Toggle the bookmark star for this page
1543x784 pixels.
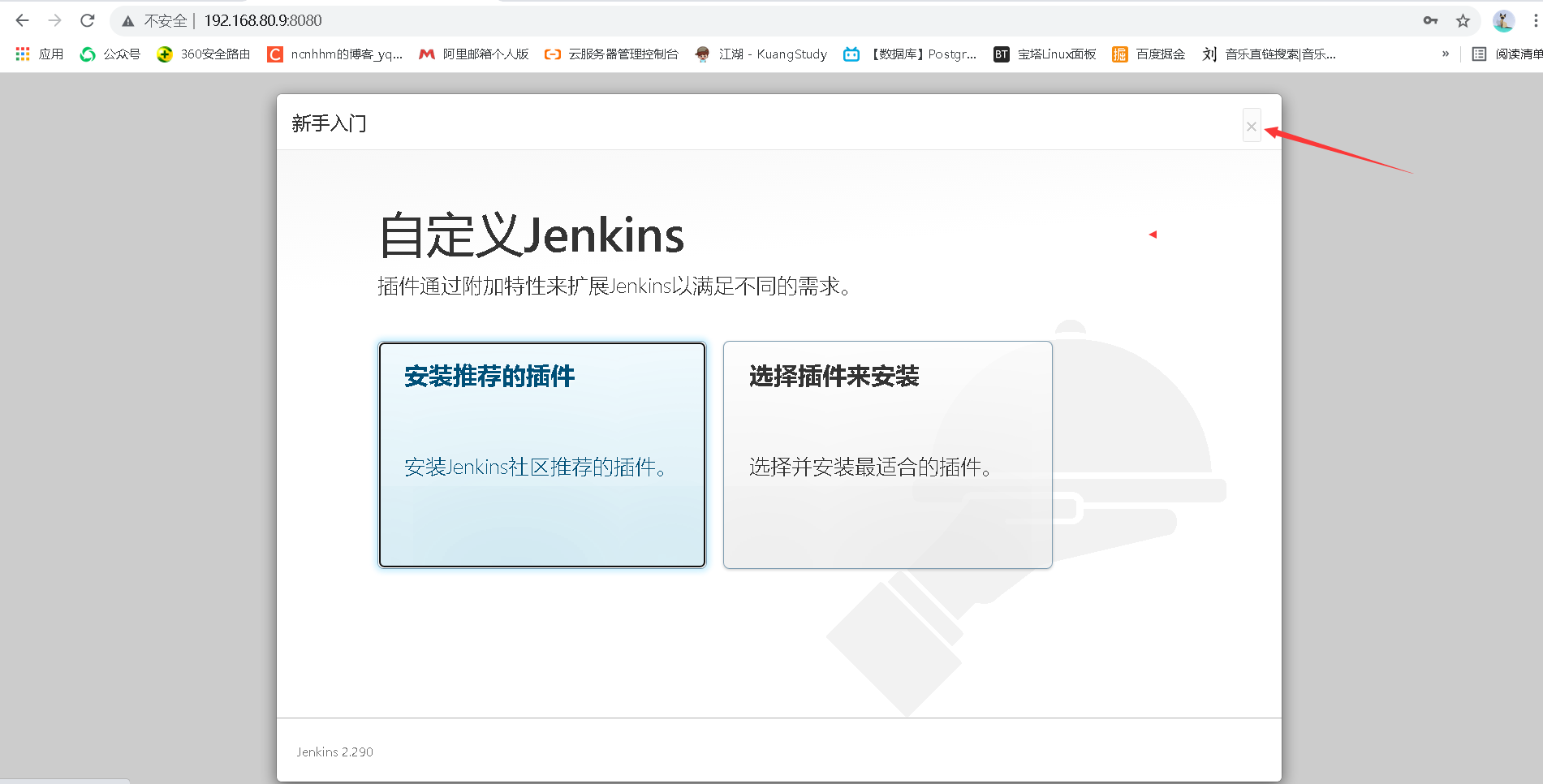[1463, 20]
